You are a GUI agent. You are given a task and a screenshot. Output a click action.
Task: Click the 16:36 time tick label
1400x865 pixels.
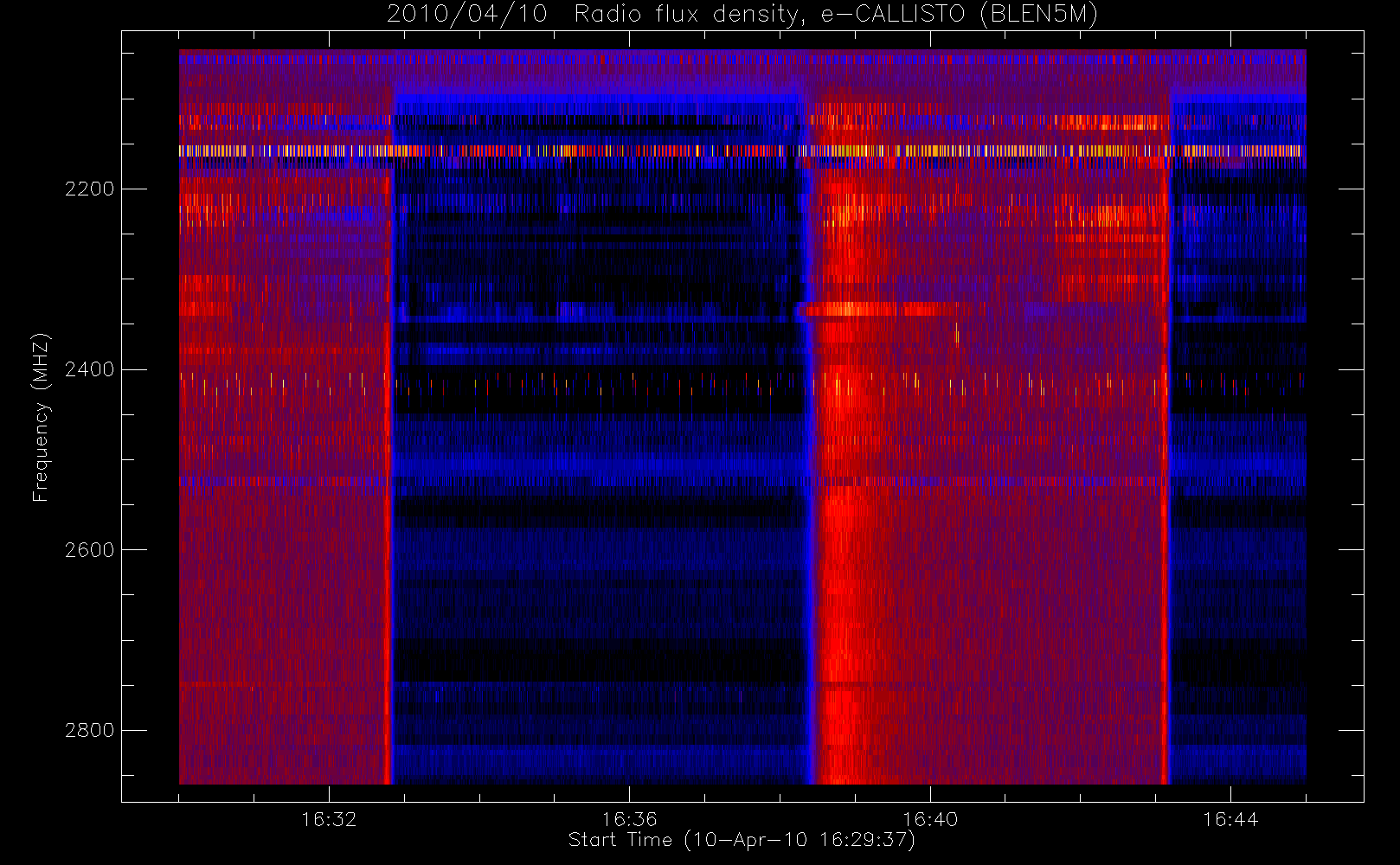[629, 818]
